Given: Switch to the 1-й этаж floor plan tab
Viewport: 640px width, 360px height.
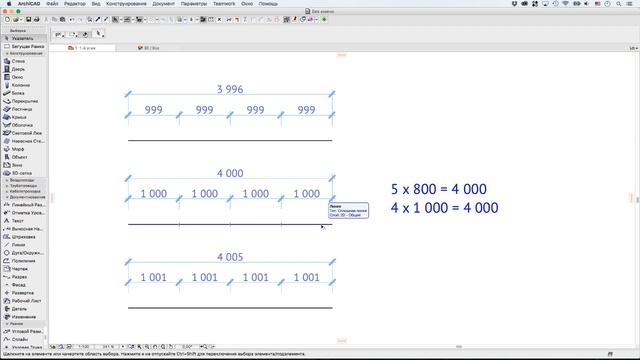Looking at the screenshot, I should 82,48.
